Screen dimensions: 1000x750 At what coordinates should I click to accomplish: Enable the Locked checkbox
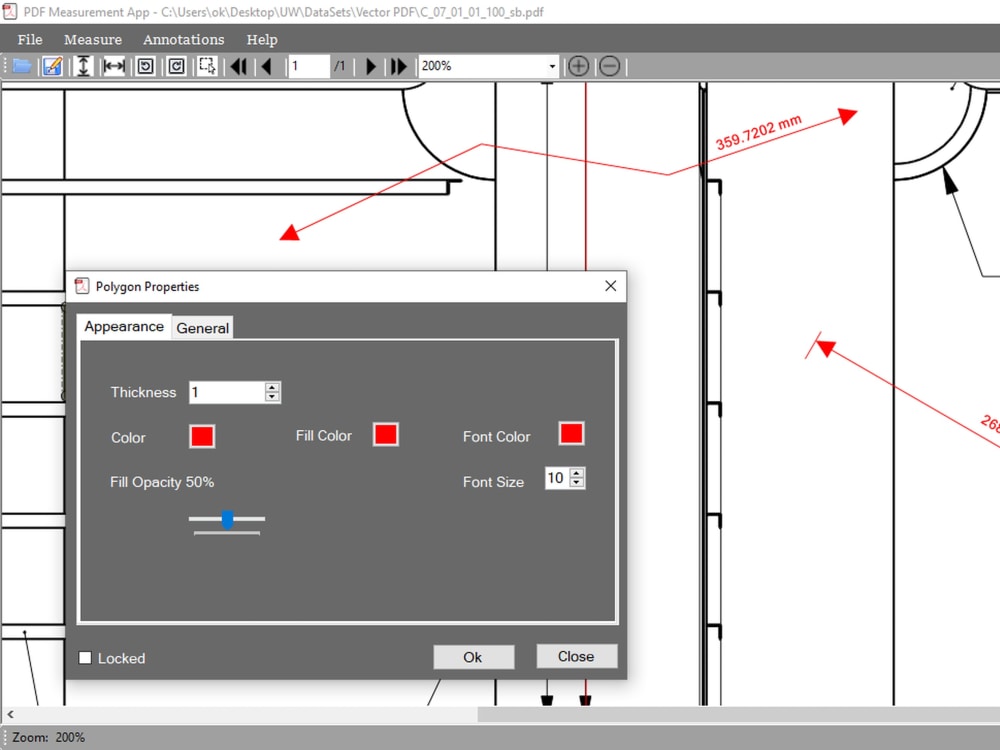[x=85, y=658]
